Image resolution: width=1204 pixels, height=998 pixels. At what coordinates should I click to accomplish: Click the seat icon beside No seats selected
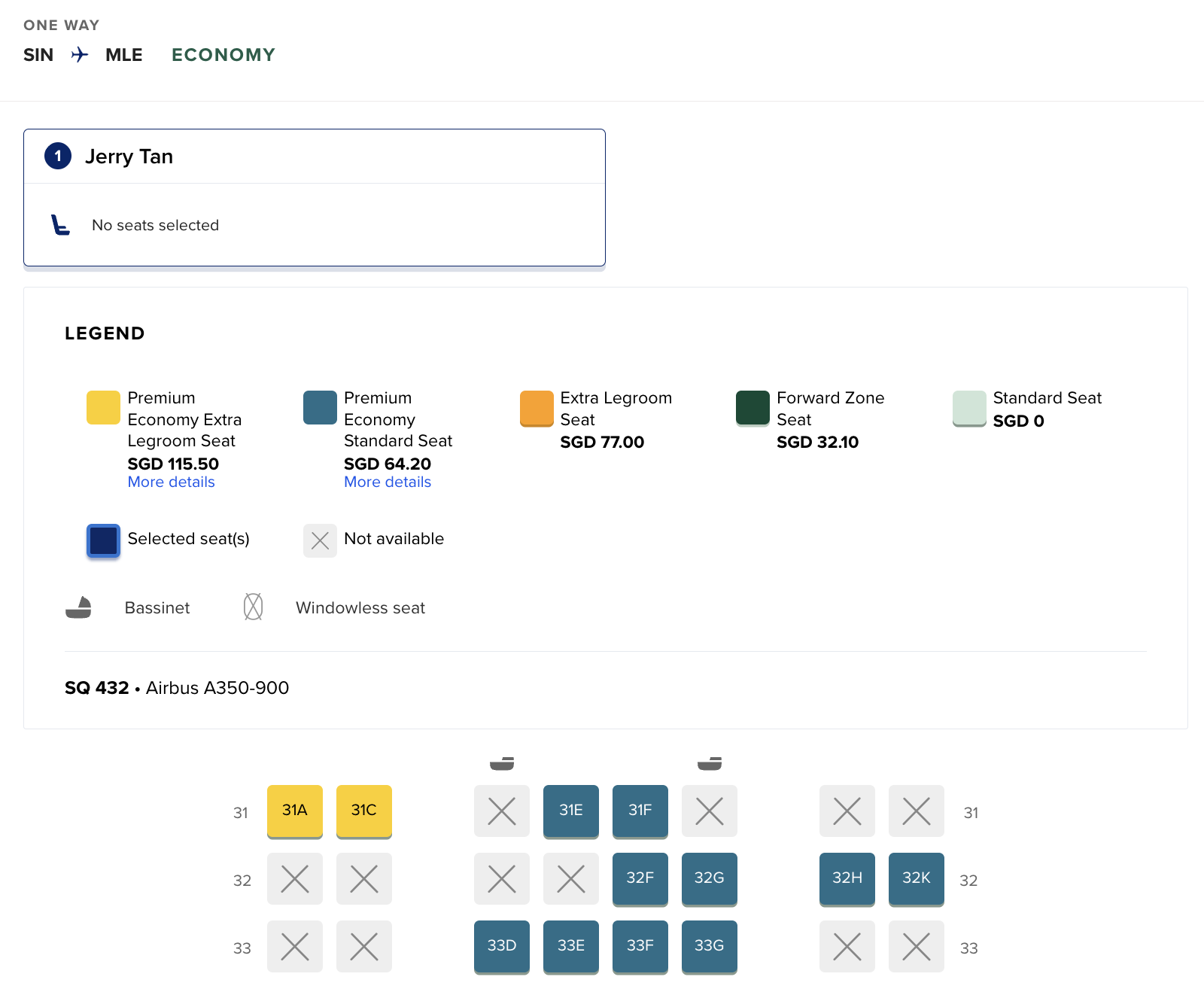tap(60, 225)
